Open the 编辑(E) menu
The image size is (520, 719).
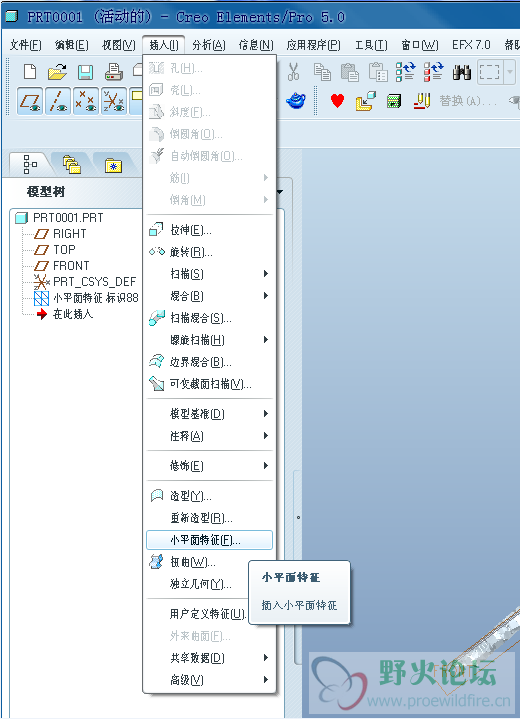(x=72, y=45)
